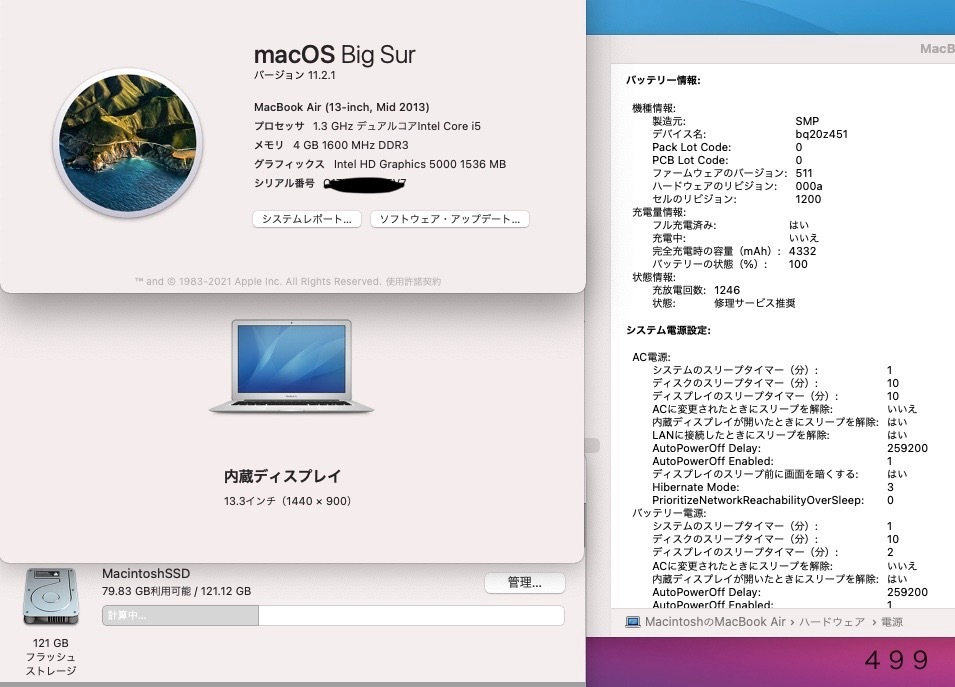Click the macOS Big Sur wallpaper logo
Image resolution: width=955 pixels, height=687 pixels.
[x=128, y=143]
